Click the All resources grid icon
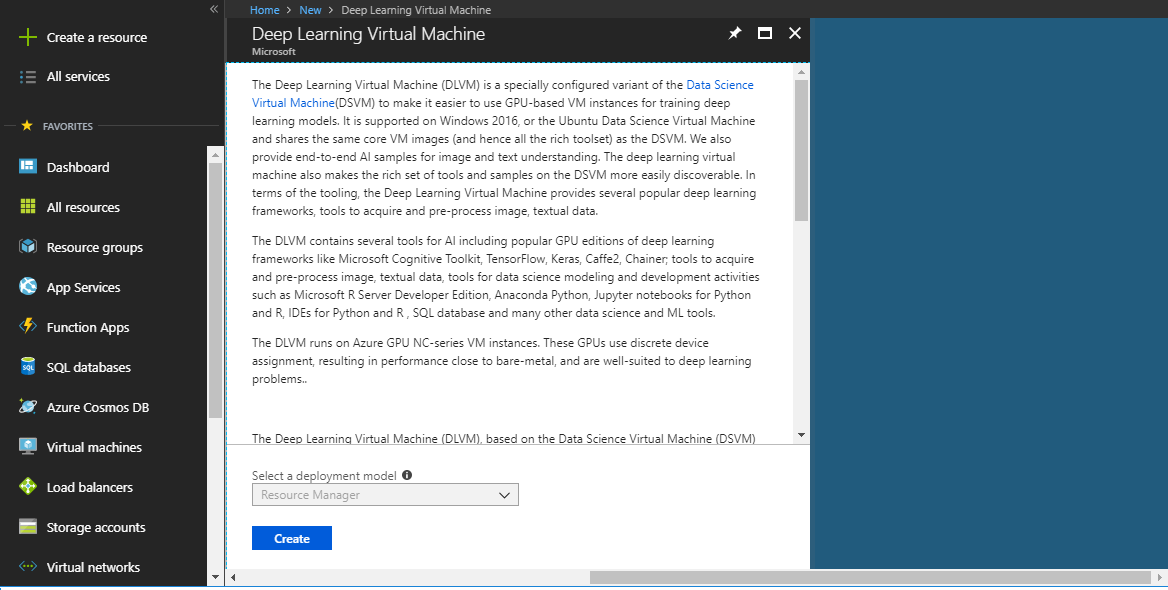 click(x=28, y=207)
